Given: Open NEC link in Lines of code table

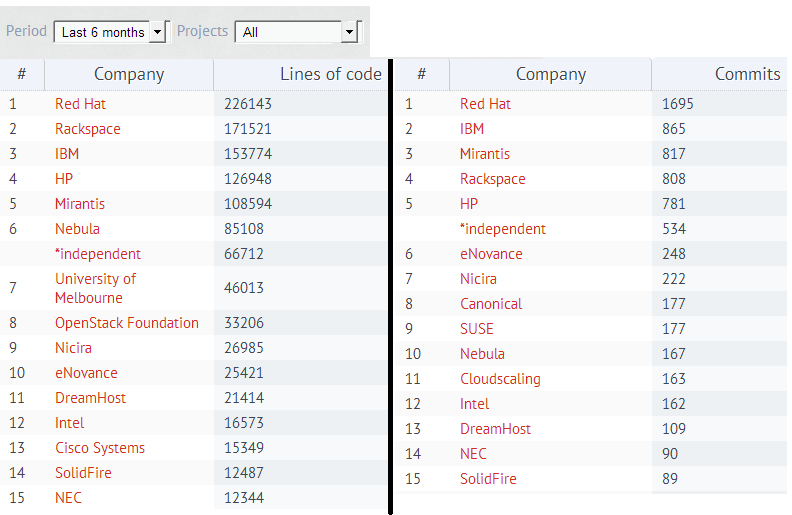Looking at the screenshot, I should (68, 498).
